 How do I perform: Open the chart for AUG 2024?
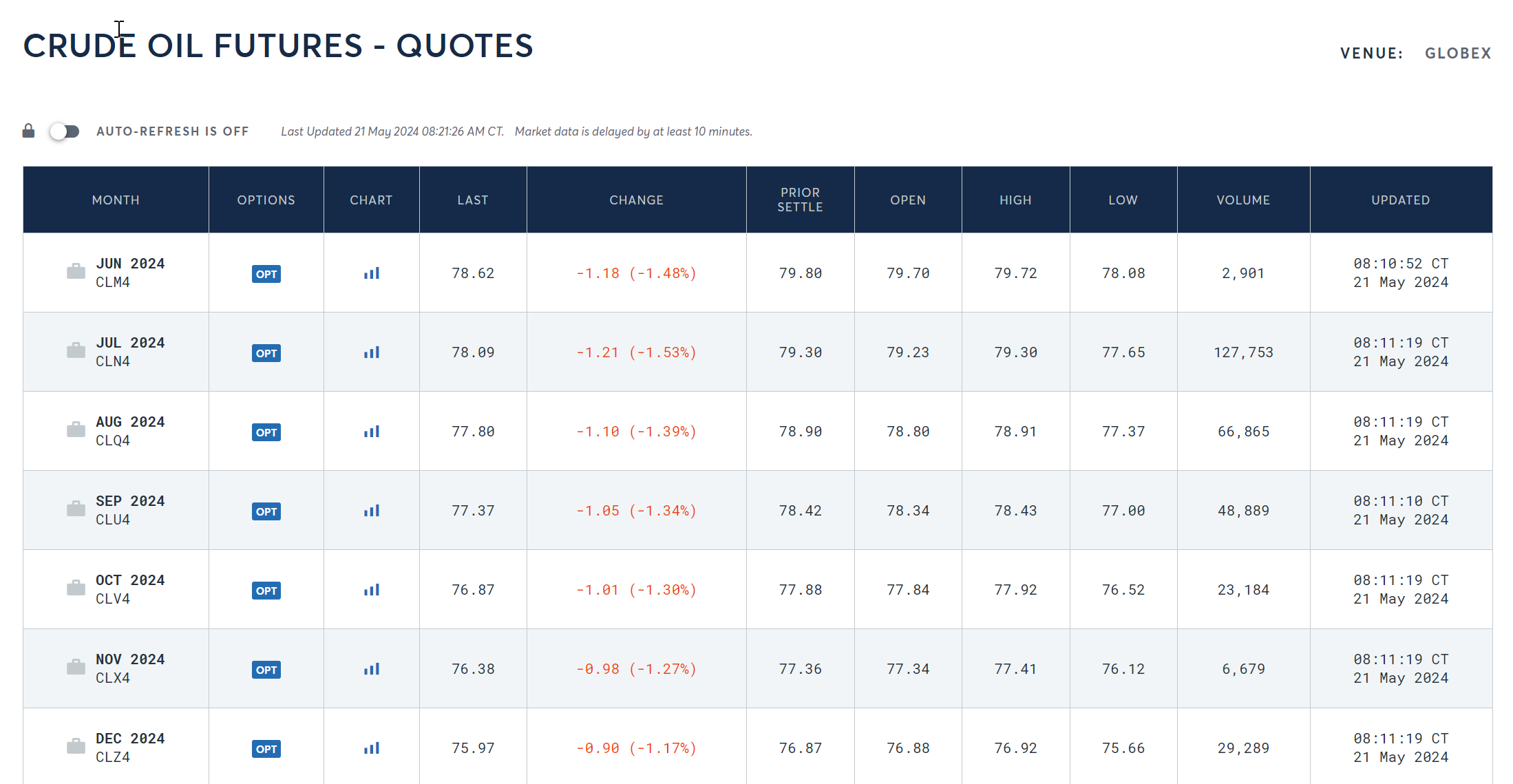(372, 432)
